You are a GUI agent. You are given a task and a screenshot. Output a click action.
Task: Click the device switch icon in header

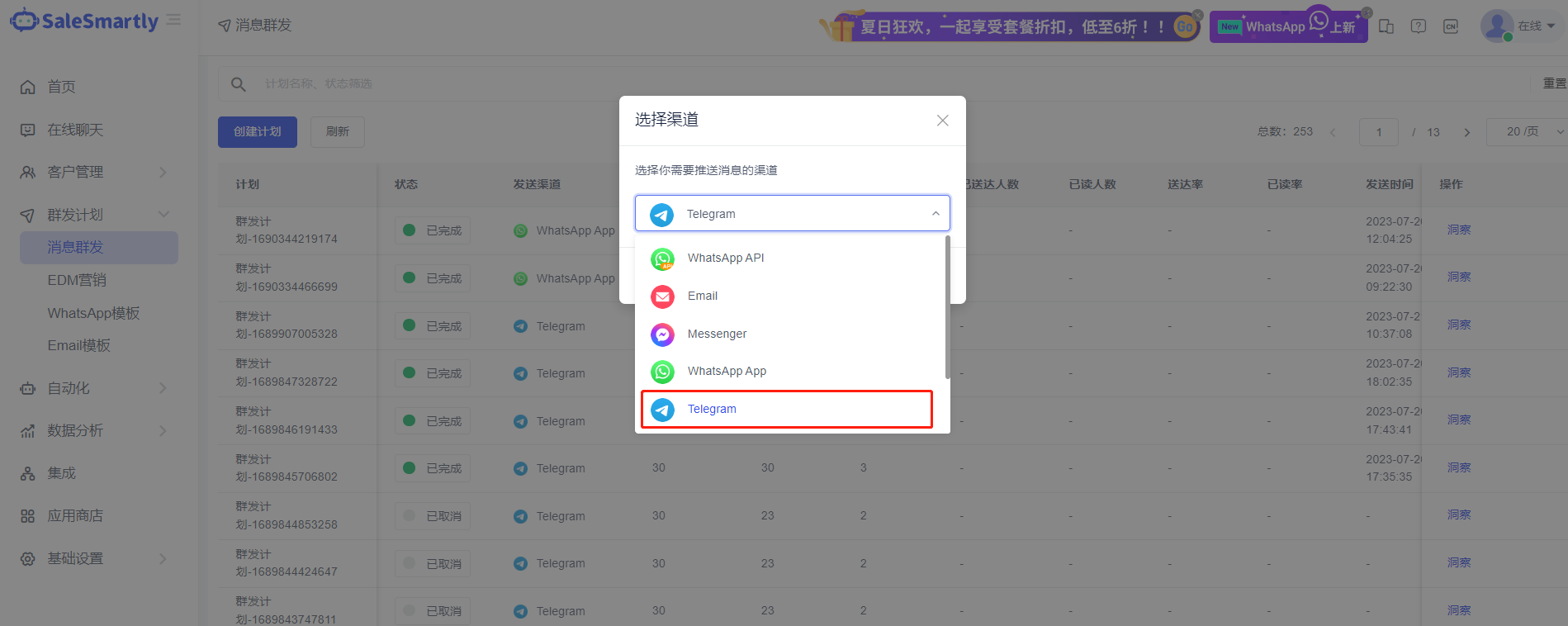(1386, 26)
